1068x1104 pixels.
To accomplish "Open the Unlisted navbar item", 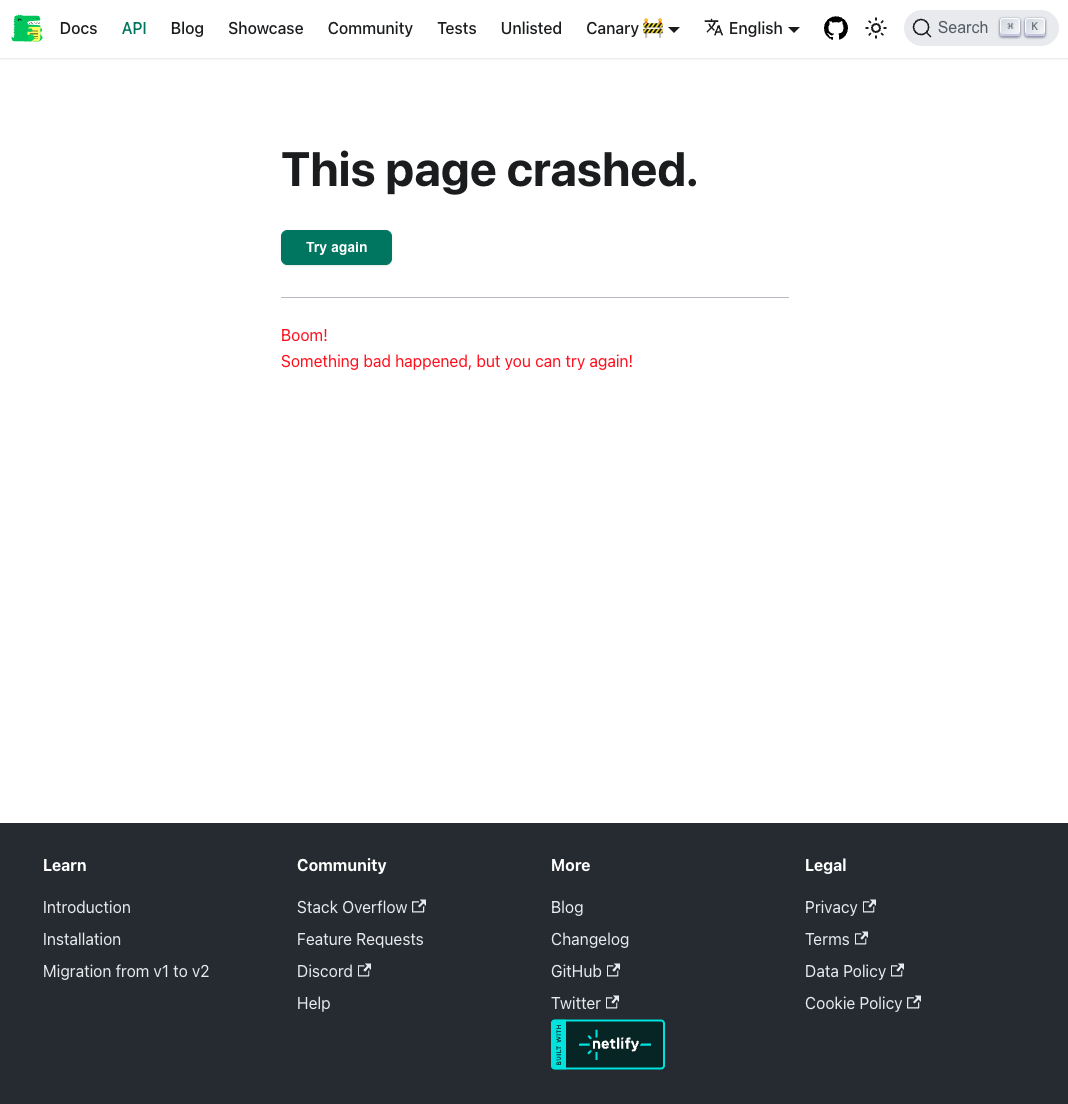I will (531, 28).
